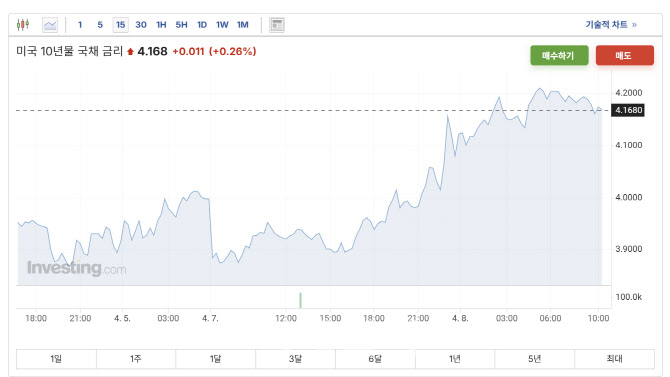Open the 기술적 차트 link
This screenshot has height=377, width=670.
(611, 25)
